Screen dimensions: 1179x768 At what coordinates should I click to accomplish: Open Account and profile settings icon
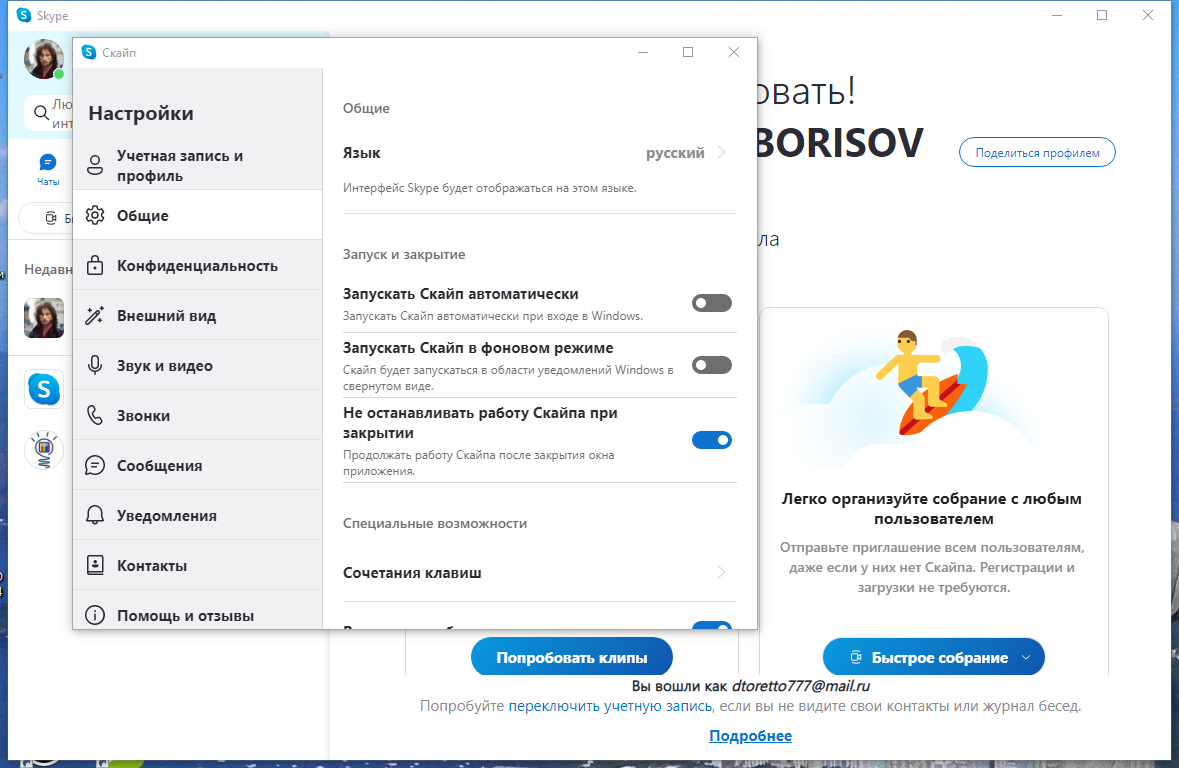(x=95, y=165)
